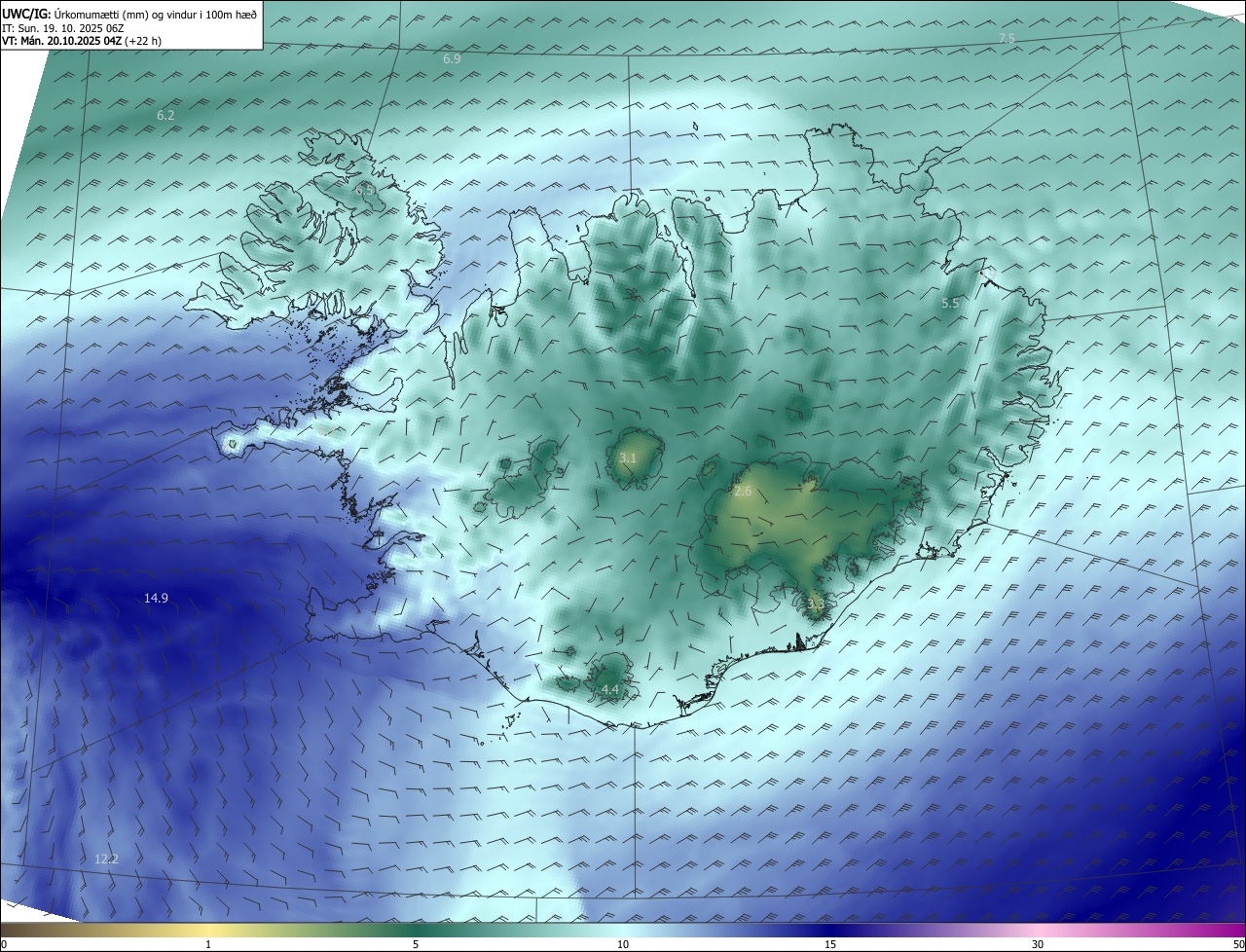The width and height of the screenshot is (1246, 952).
Task: Click the 2.6 value on the large southeast glacier
Action: 743,492
